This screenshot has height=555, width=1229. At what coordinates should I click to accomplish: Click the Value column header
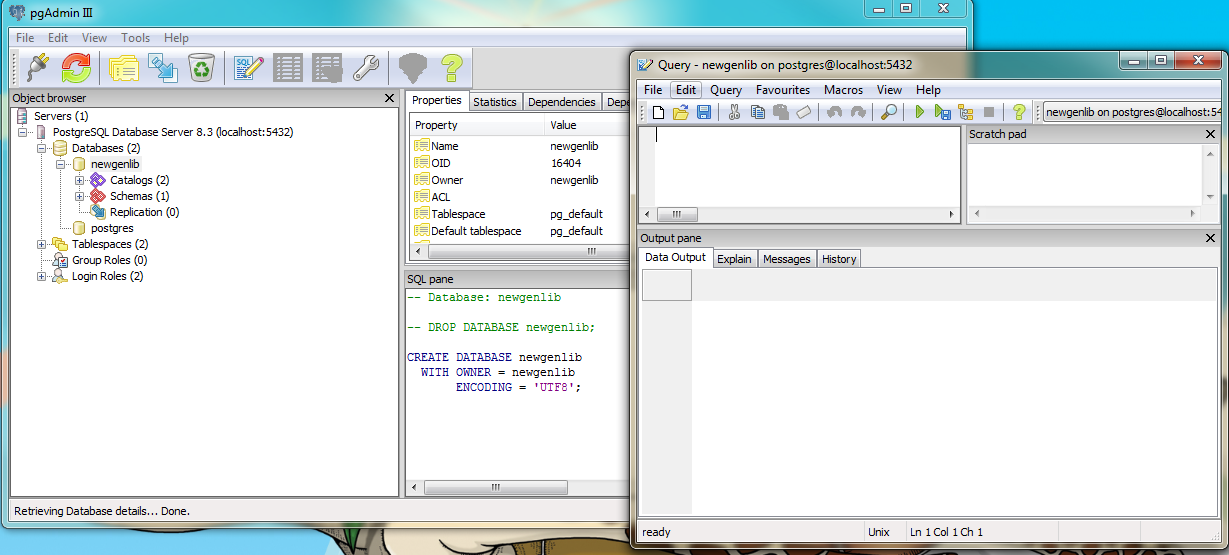point(587,125)
